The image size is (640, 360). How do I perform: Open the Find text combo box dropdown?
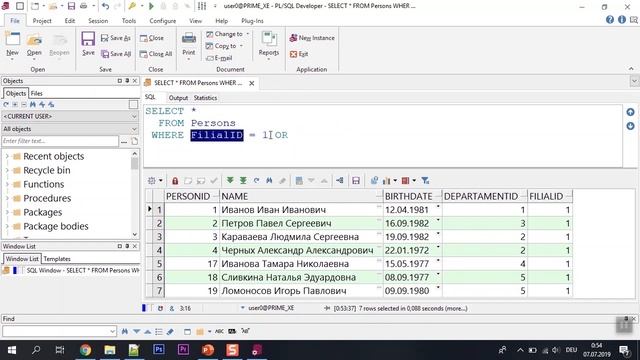click(x=112, y=331)
